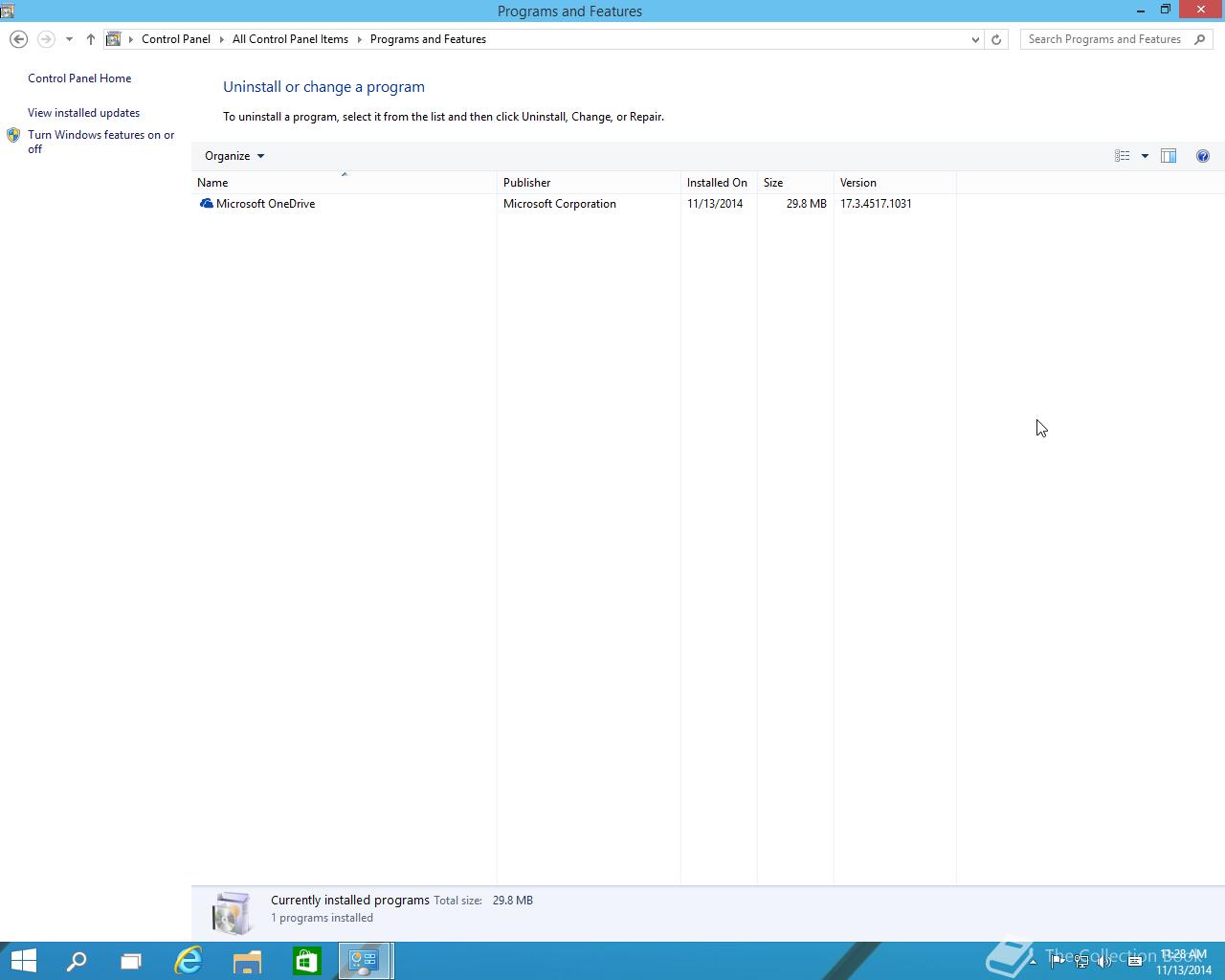Open Windows Store from taskbar
Screen dimensions: 1225x980
tap(306, 961)
